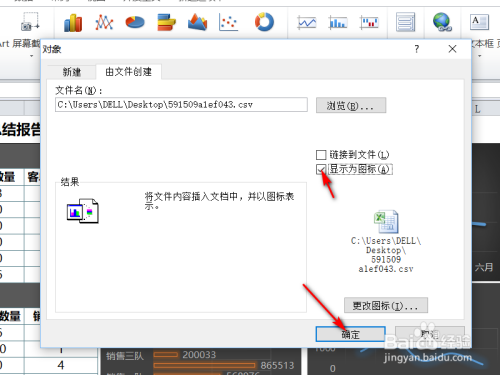The height and width of the screenshot is (375, 500).
Task: Insert a line sparkline from ribbon
Action: pyautogui.click(x=307, y=23)
